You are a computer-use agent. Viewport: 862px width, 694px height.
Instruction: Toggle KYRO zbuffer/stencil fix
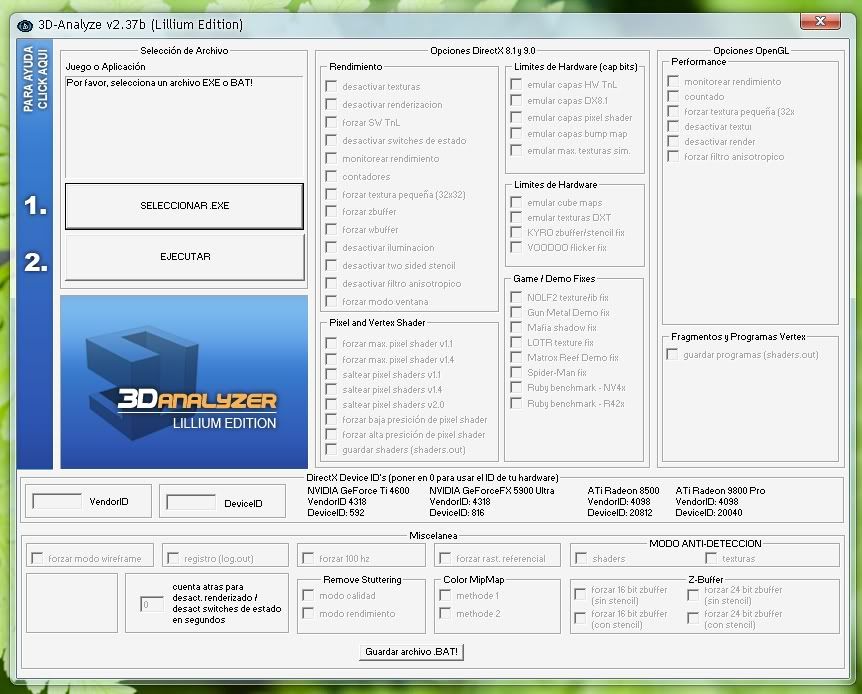coord(516,232)
